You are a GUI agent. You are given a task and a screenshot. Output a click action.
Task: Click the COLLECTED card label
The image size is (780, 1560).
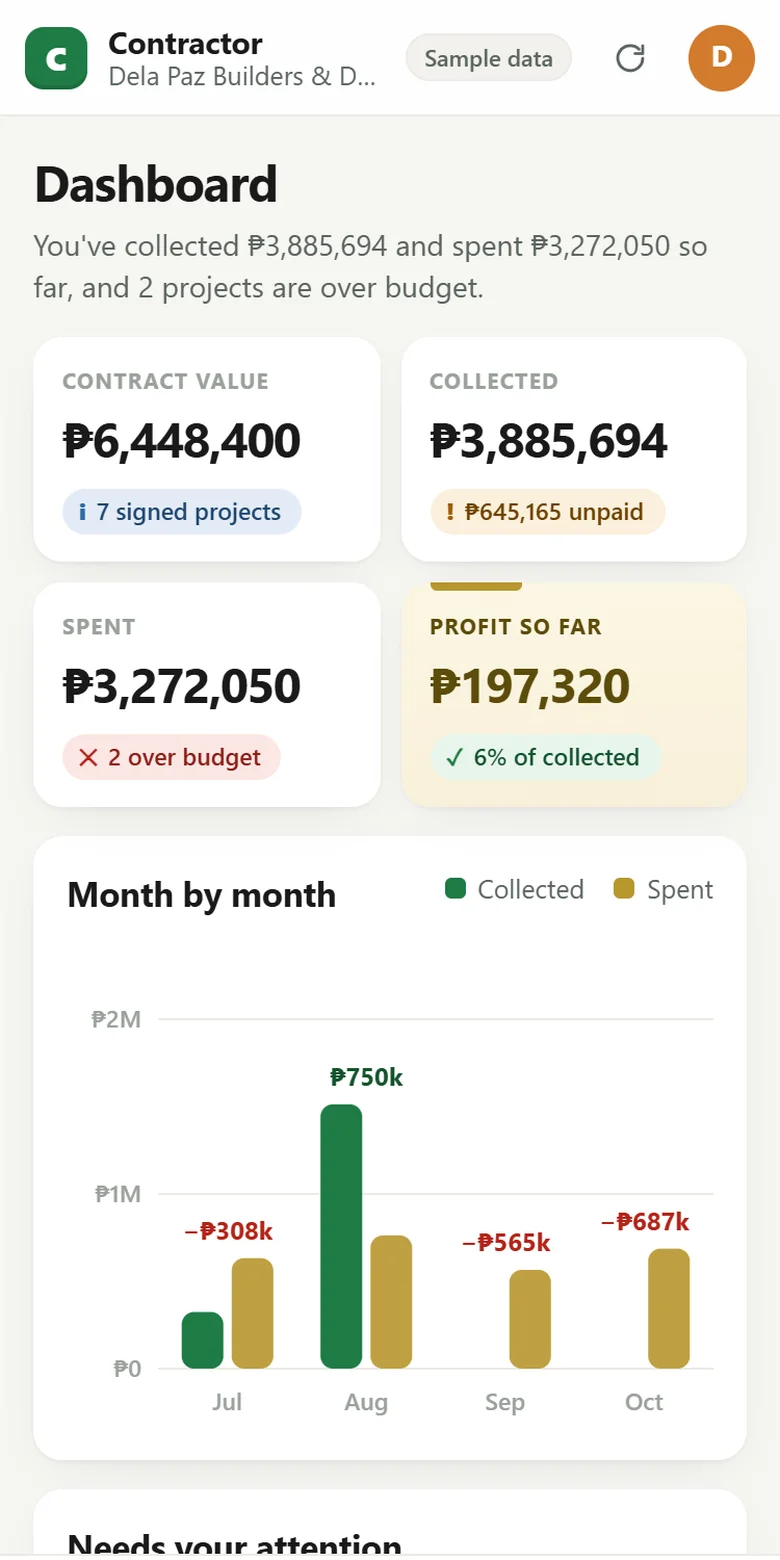[x=494, y=381]
